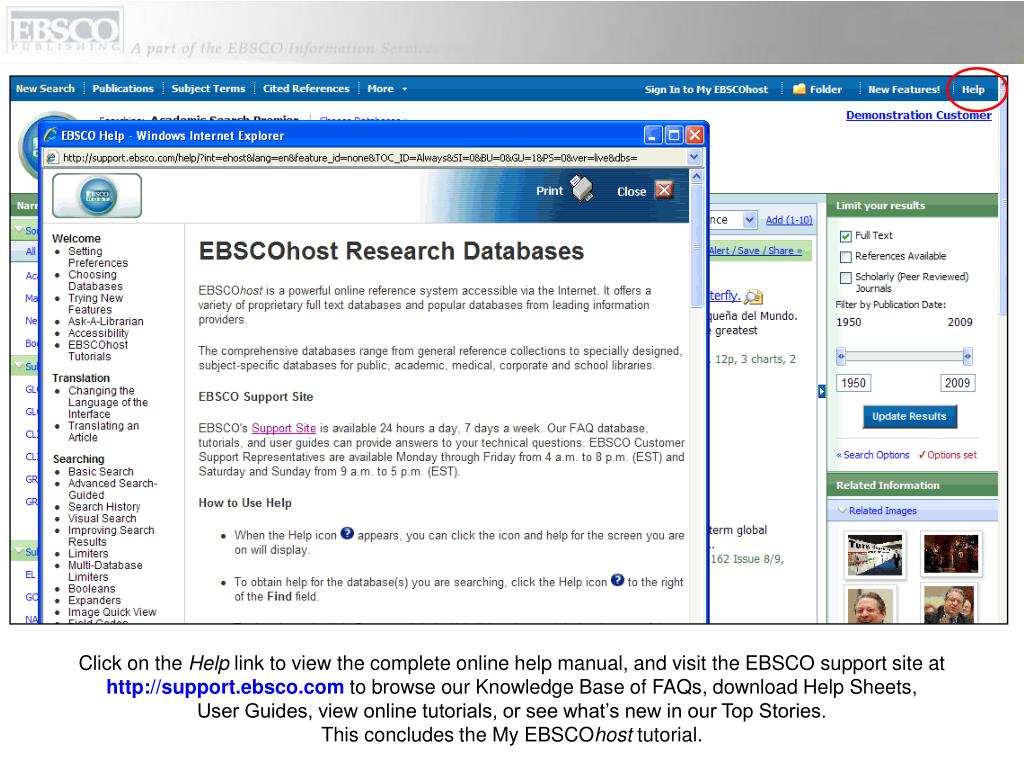Screen dimensions: 1024x768
Task: Open Changing the Language of the Interface
Action: [108, 402]
